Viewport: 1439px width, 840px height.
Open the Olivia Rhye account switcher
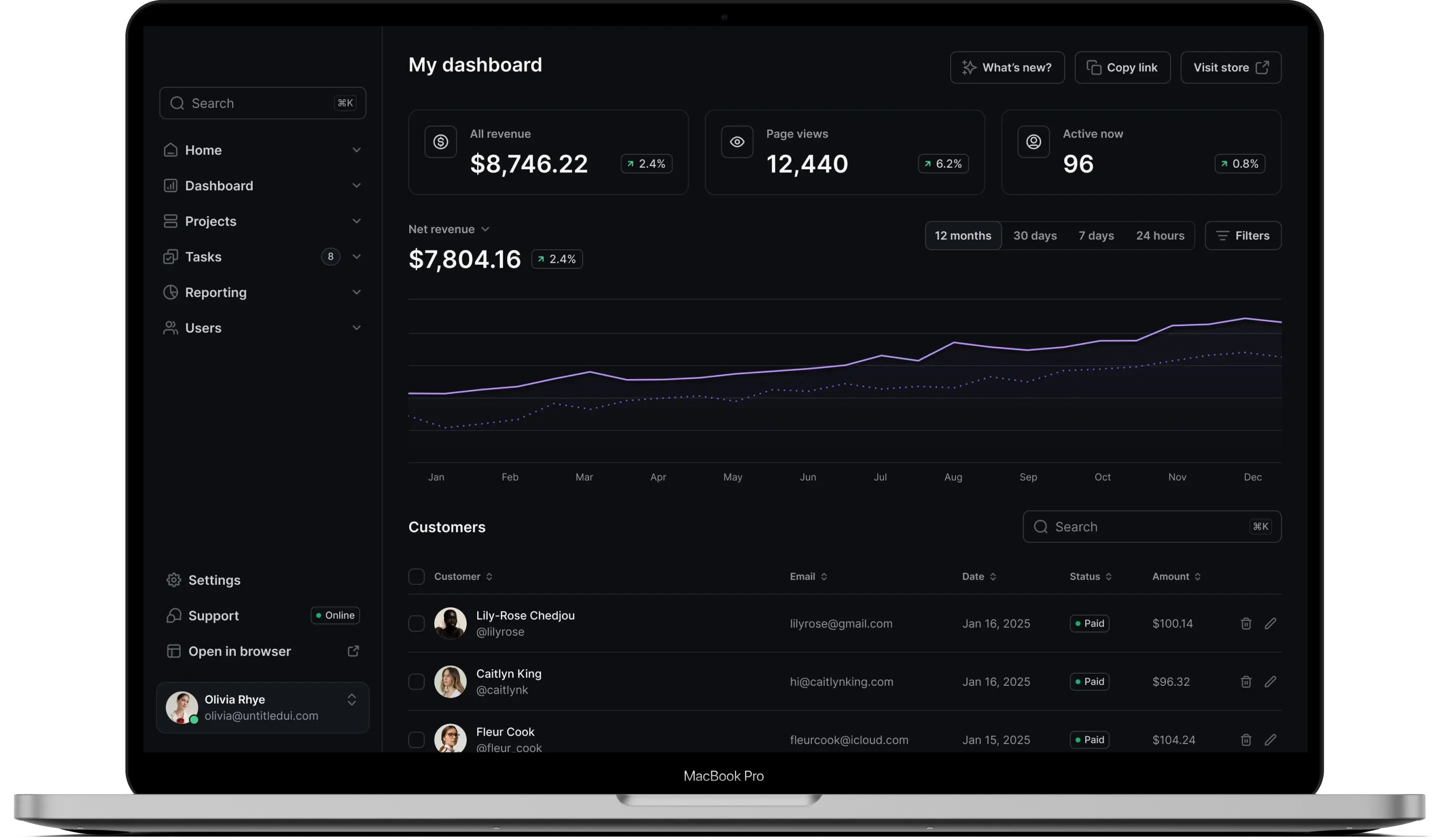(x=352, y=700)
